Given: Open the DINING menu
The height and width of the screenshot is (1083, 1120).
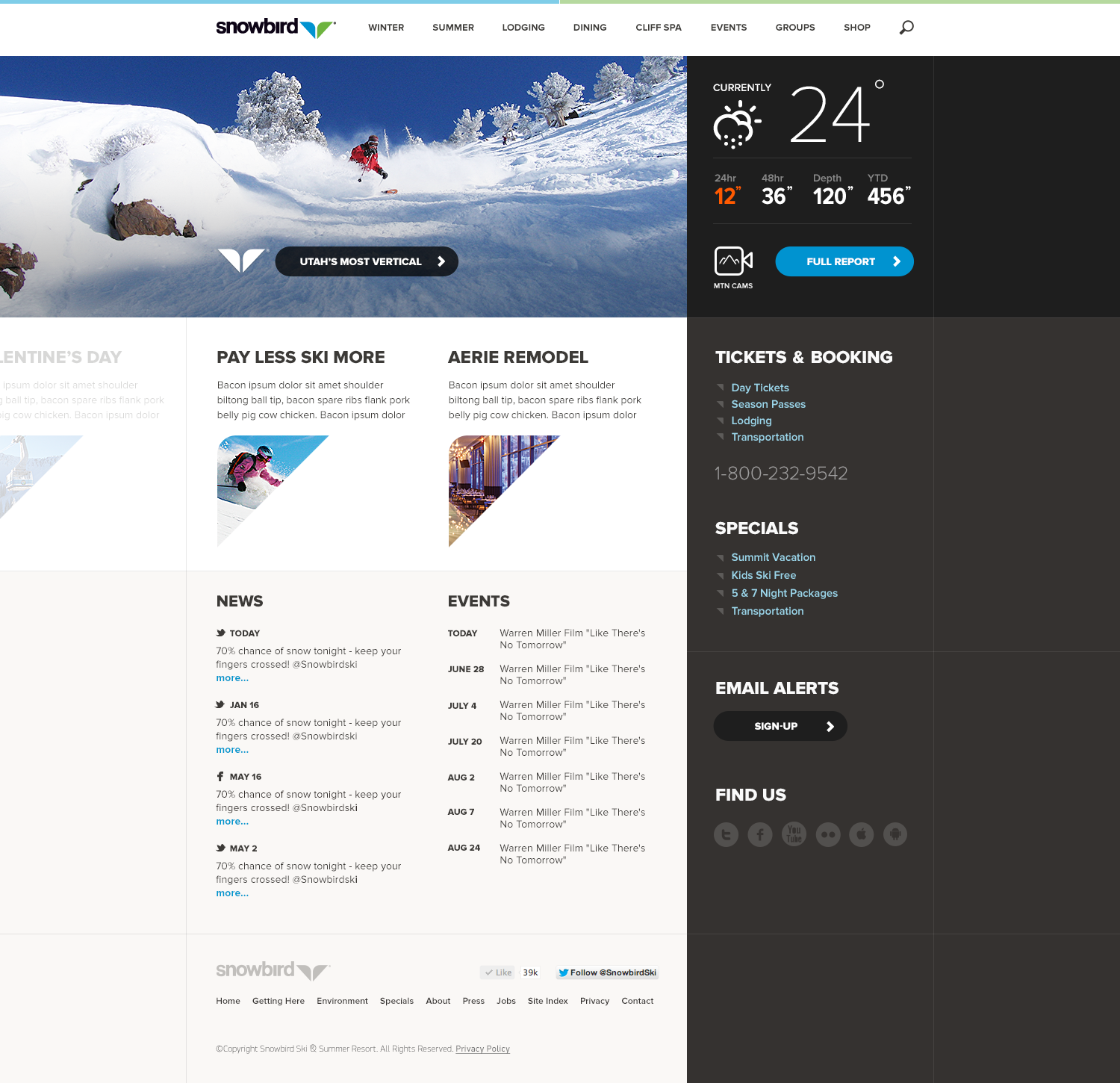Looking at the screenshot, I should pos(590,28).
